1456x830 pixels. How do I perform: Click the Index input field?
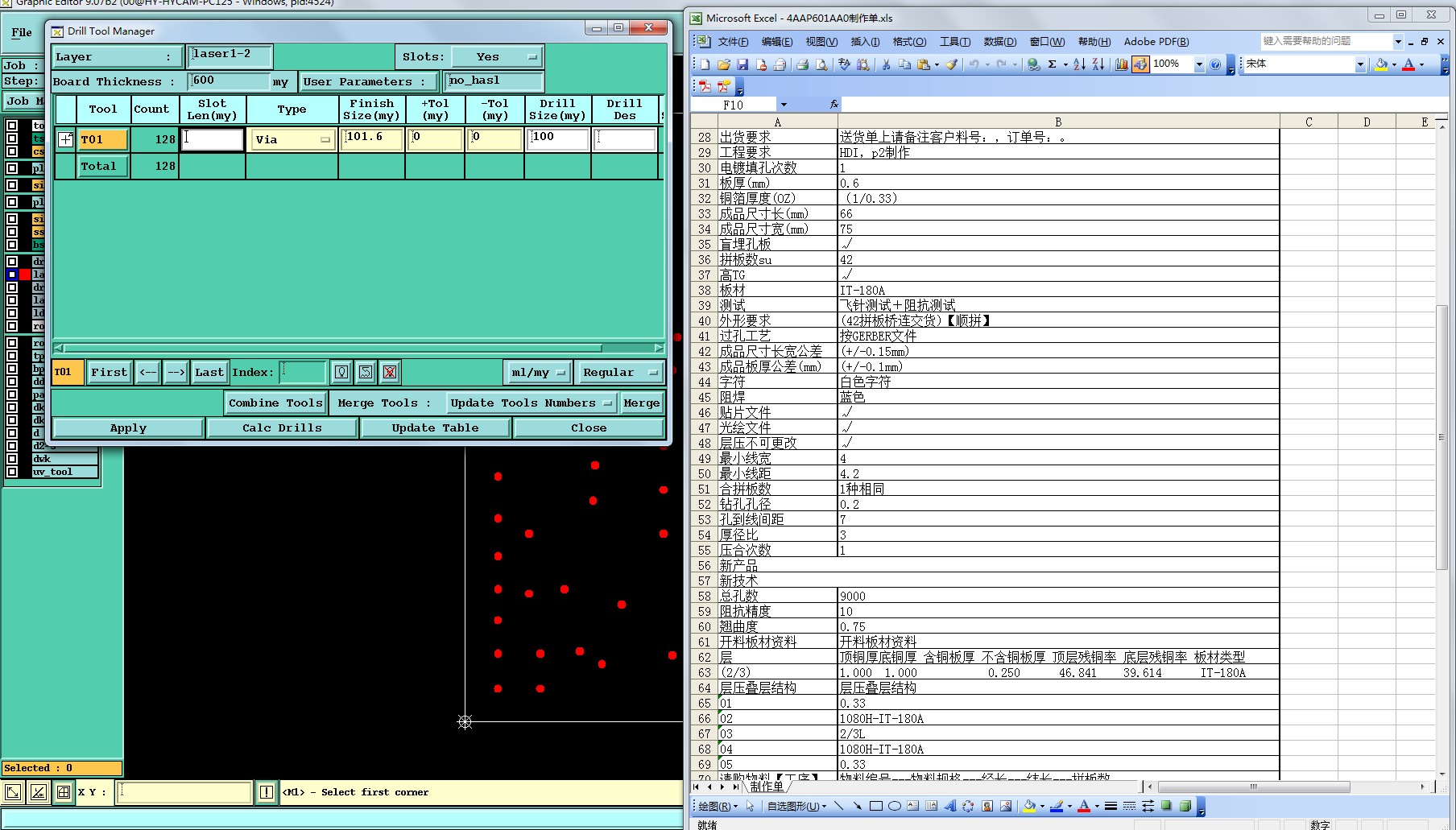tap(303, 372)
